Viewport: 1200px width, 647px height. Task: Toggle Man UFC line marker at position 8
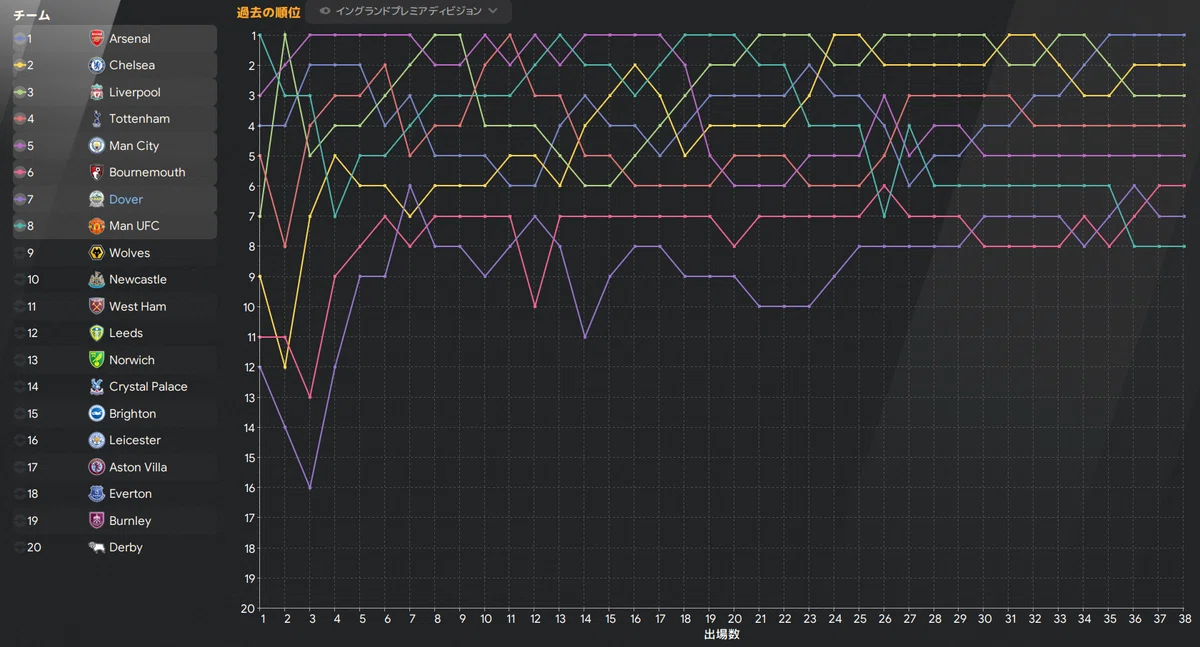click(20, 226)
